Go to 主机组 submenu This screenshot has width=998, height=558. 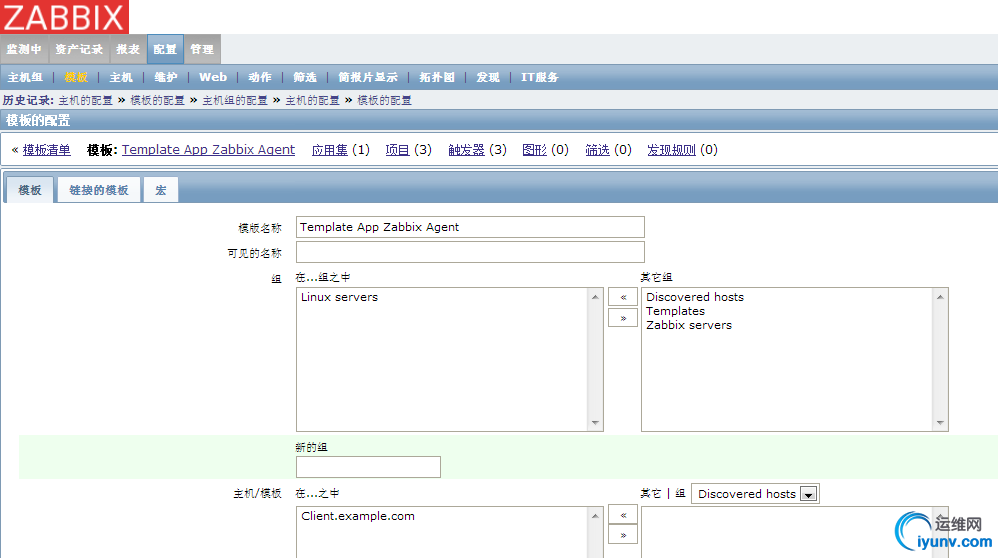coord(25,77)
